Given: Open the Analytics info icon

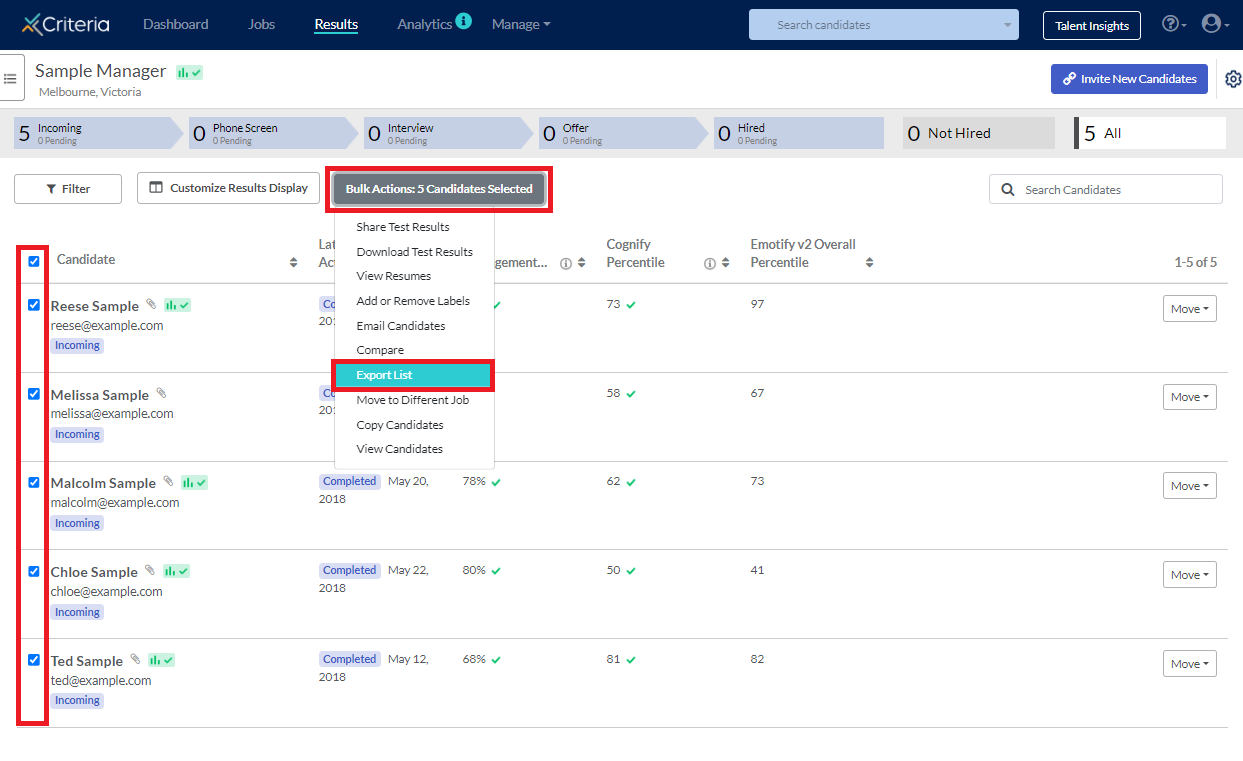Looking at the screenshot, I should coord(463,20).
